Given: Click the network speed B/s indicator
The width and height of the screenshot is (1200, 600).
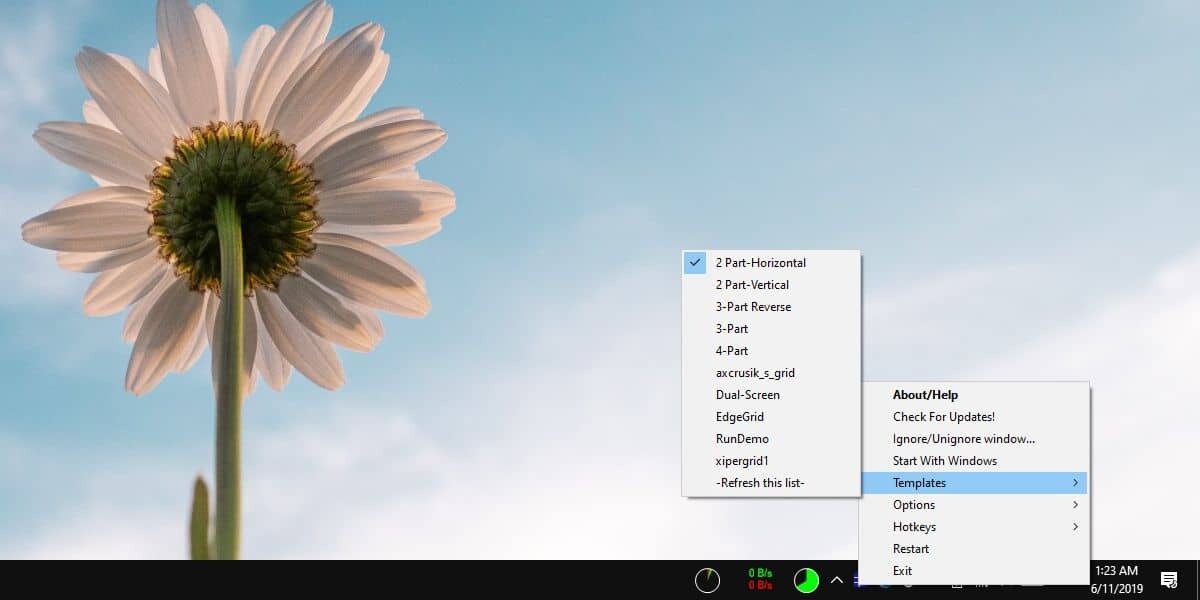Looking at the screenshot, I should tap(760, 579).
